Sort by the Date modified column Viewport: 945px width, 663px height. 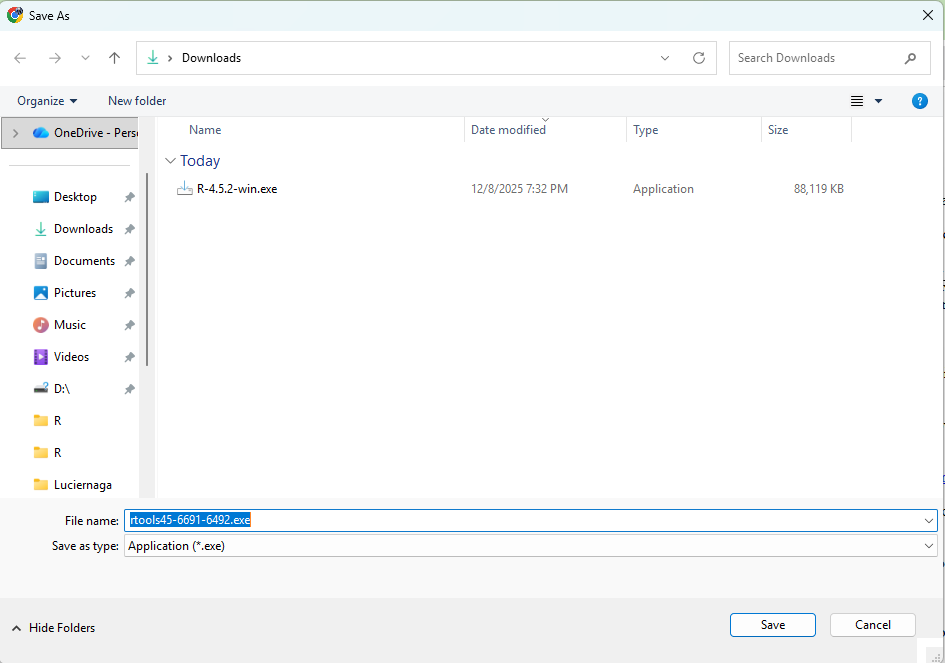tap(508, 130)
